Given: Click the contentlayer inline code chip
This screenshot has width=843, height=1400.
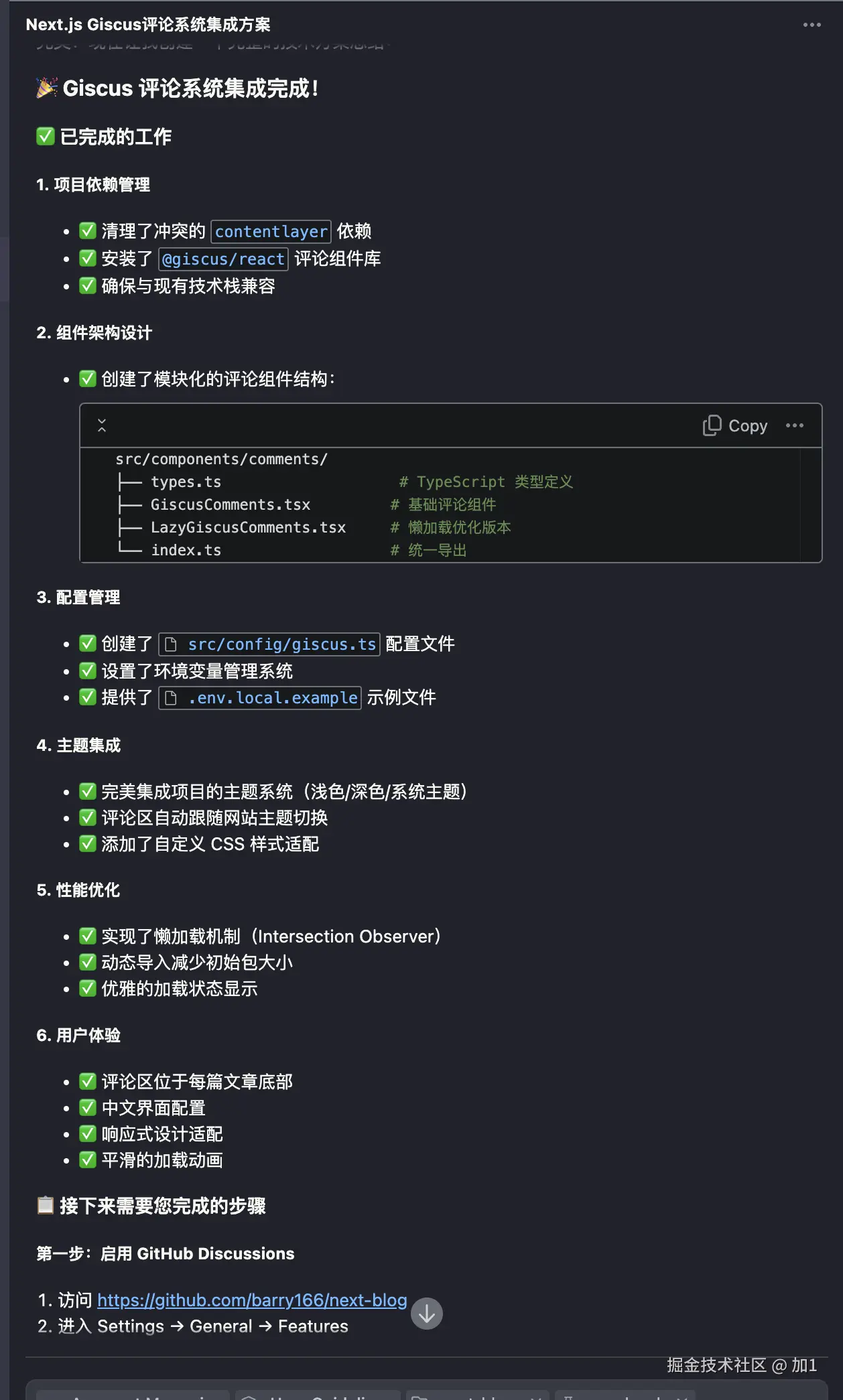Looking at the screenshot, I should click(271, 232).
